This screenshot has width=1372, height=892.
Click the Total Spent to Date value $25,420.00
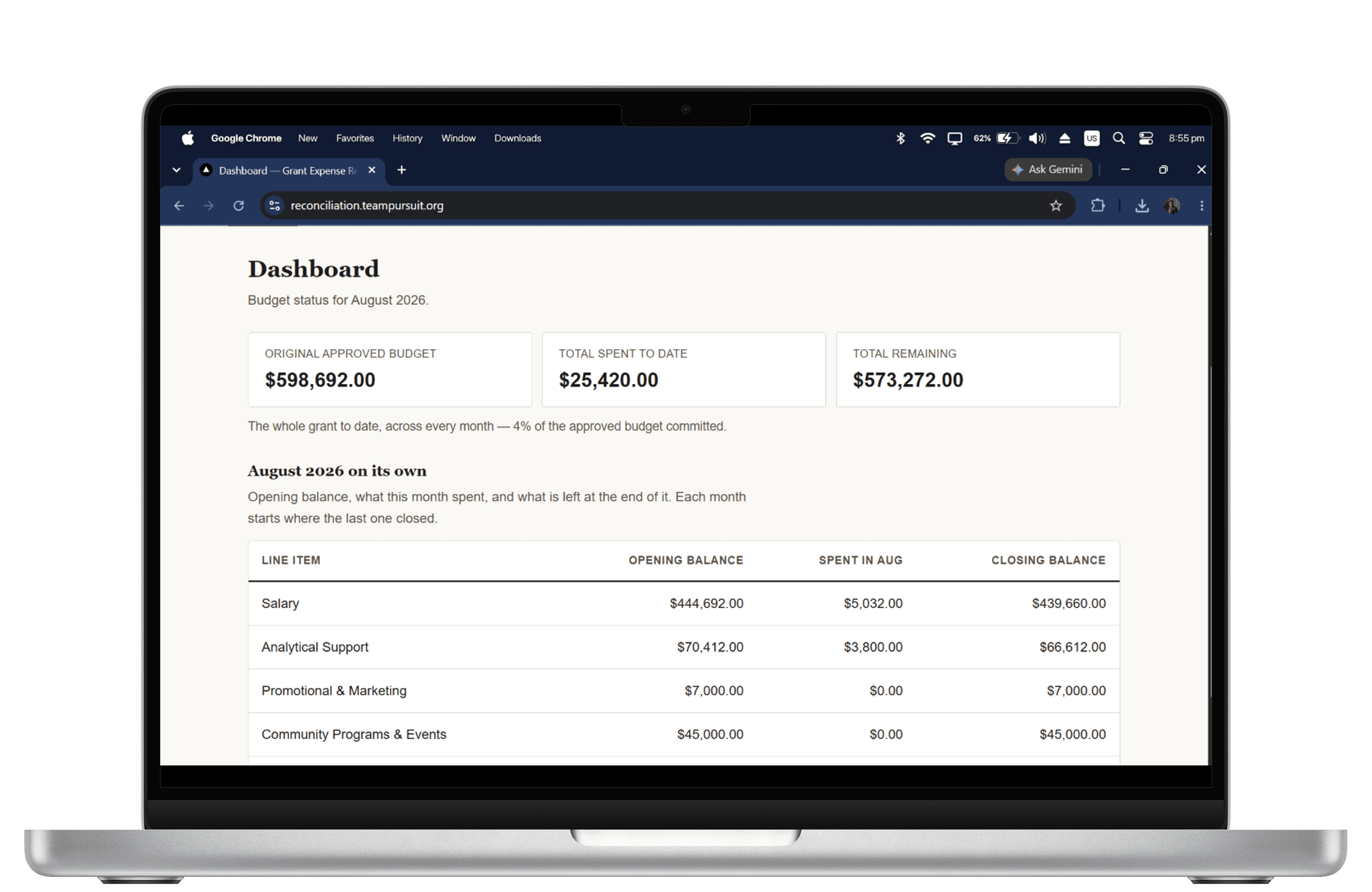[x=608, y=380]
